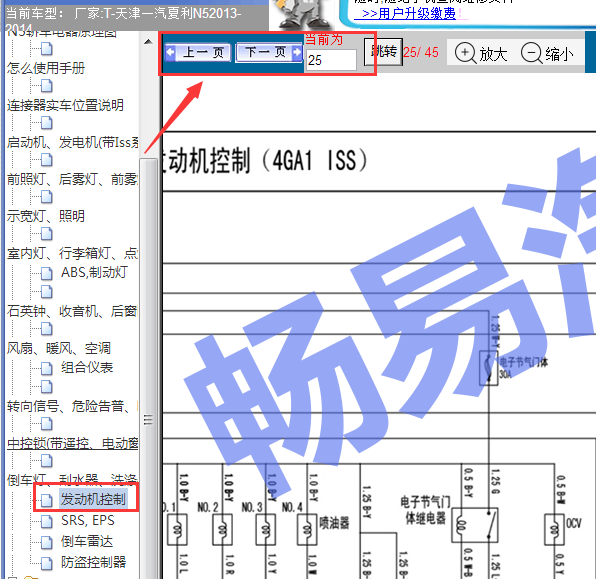Image resolution: width=596 pixels, height=579 pixels.
Task: Click 中控锁(带遥控 heading in tree
Action: coord(72,443)
